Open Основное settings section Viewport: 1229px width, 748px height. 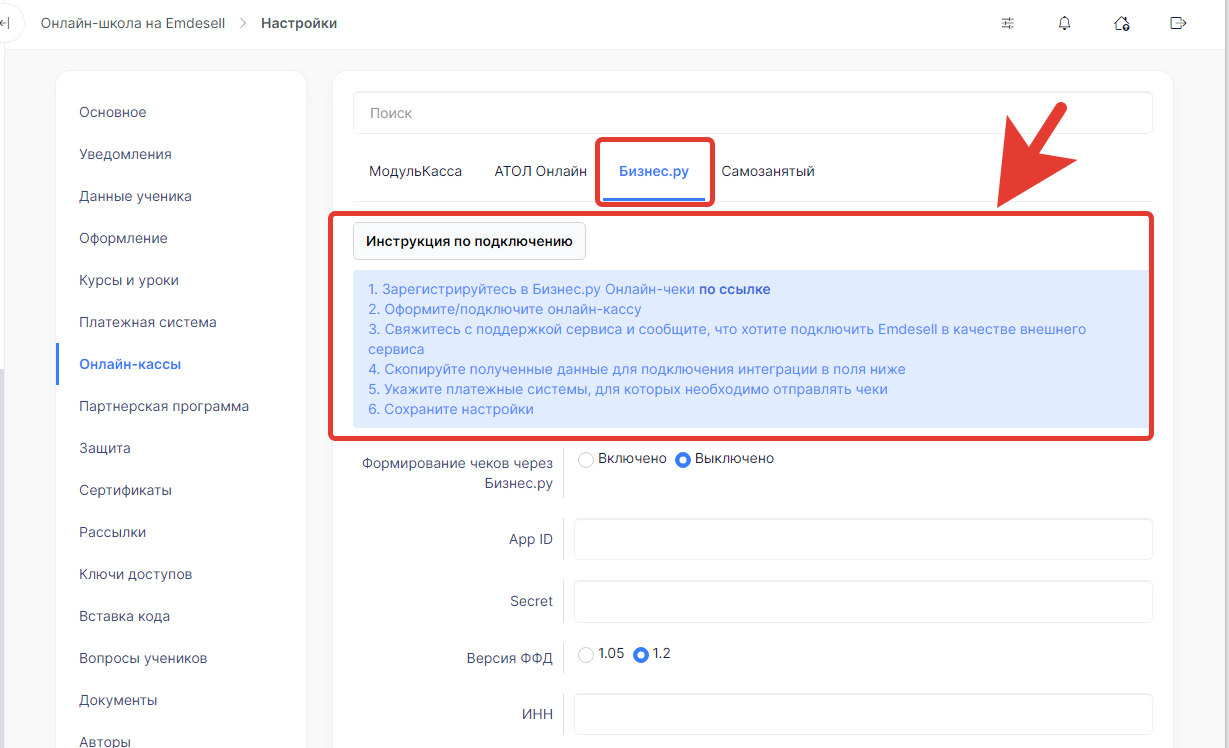pos(113,112)
